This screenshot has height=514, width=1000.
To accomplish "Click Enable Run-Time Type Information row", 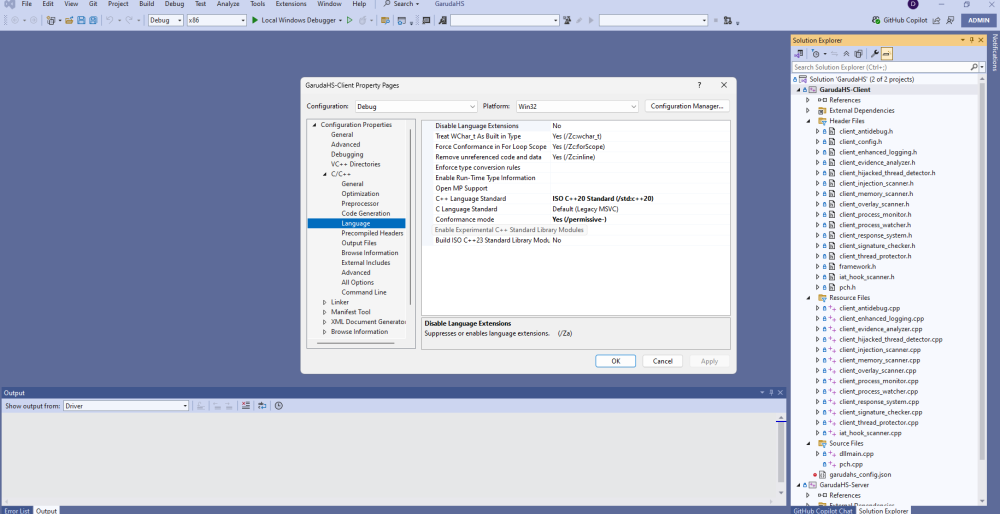I will 575,178.
